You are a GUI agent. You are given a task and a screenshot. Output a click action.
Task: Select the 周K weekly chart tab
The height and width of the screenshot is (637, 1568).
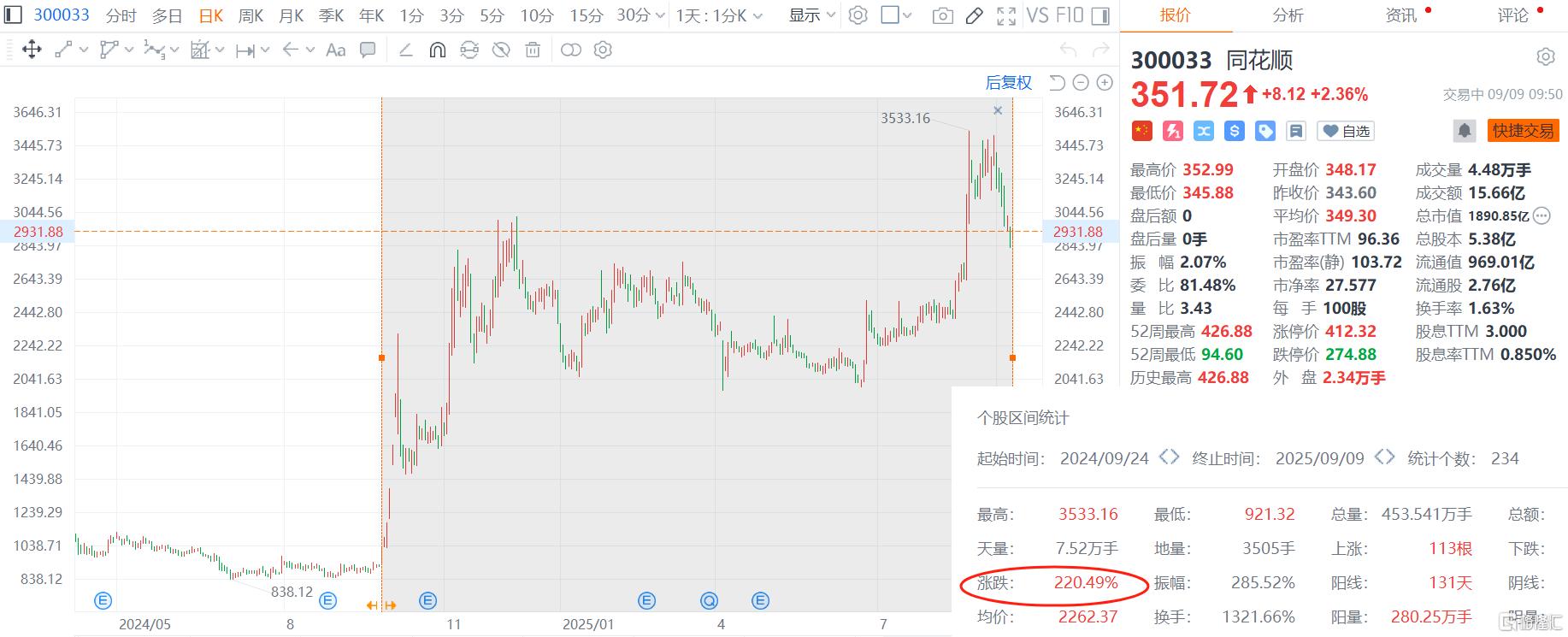[251, 15]
